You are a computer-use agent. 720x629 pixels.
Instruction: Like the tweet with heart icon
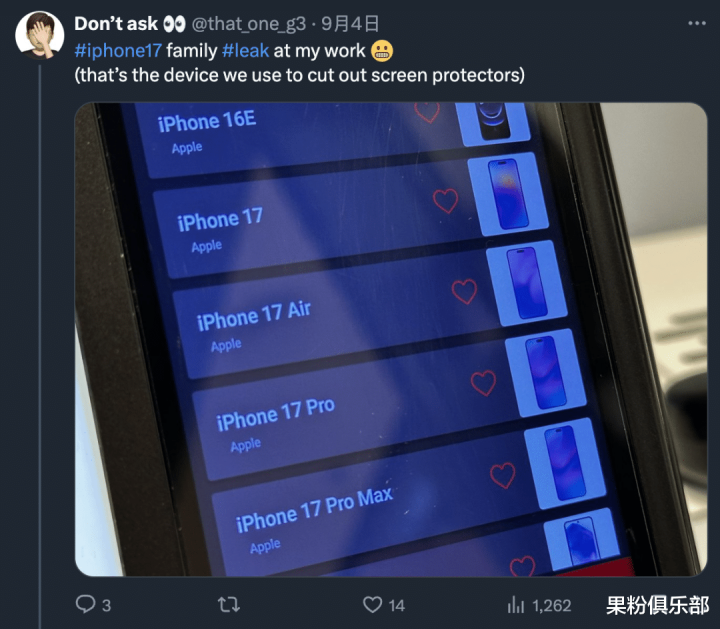[372, 605]
